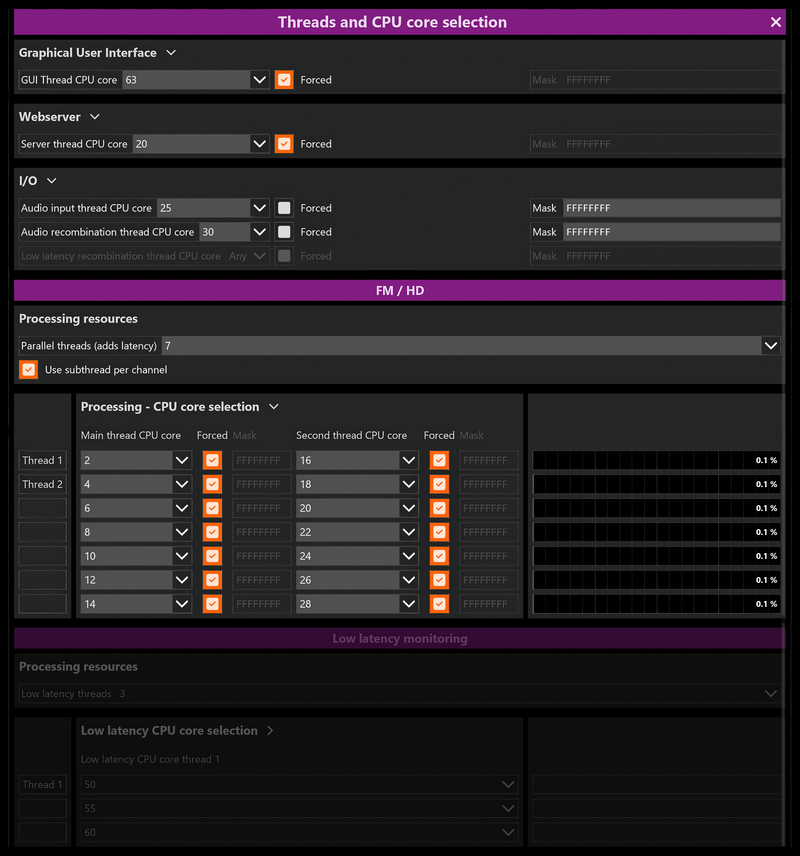Click the Low latency monitoring header
The height and width of the screenshot is (856, 800).
[x=400, y=638]
